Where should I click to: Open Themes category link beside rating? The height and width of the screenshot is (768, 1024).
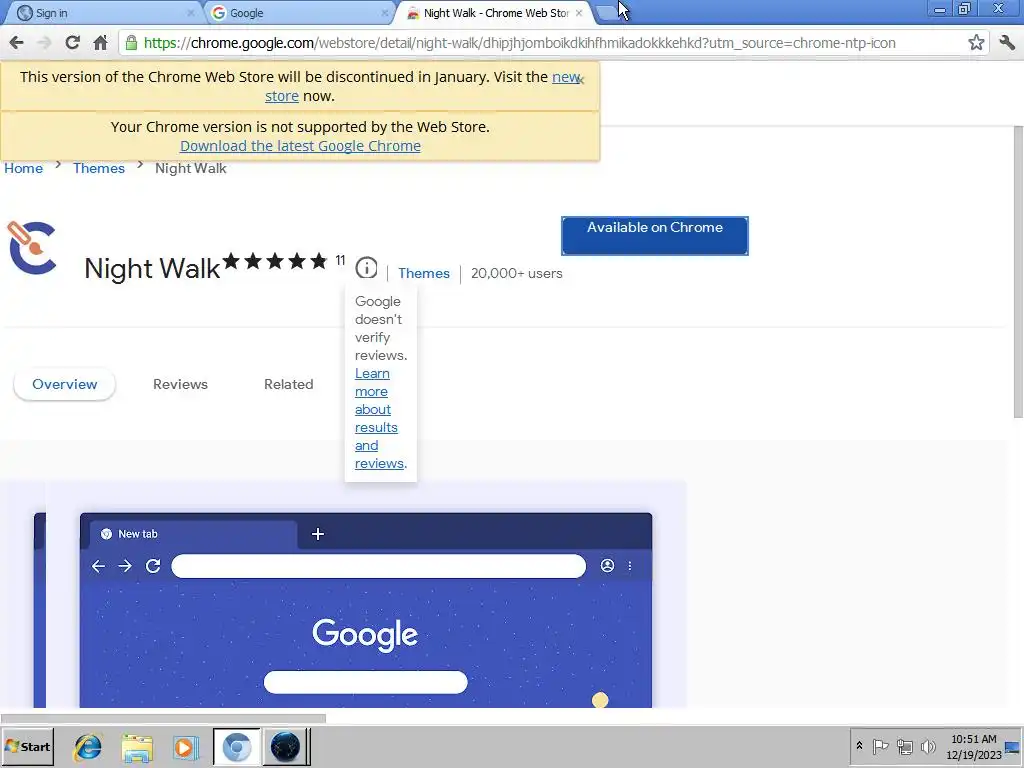(424, 273)
